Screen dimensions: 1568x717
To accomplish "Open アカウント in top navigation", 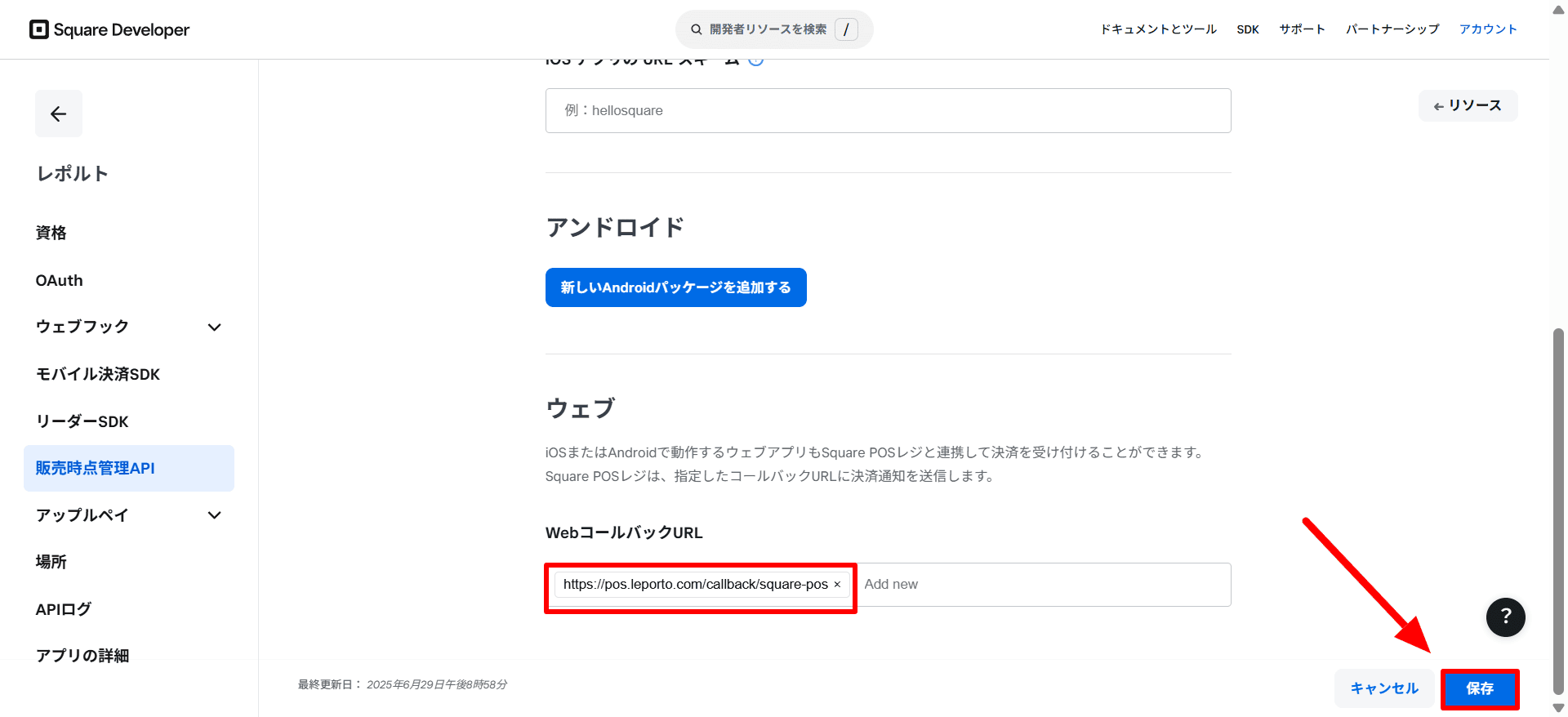I will tap(1488, 29).
